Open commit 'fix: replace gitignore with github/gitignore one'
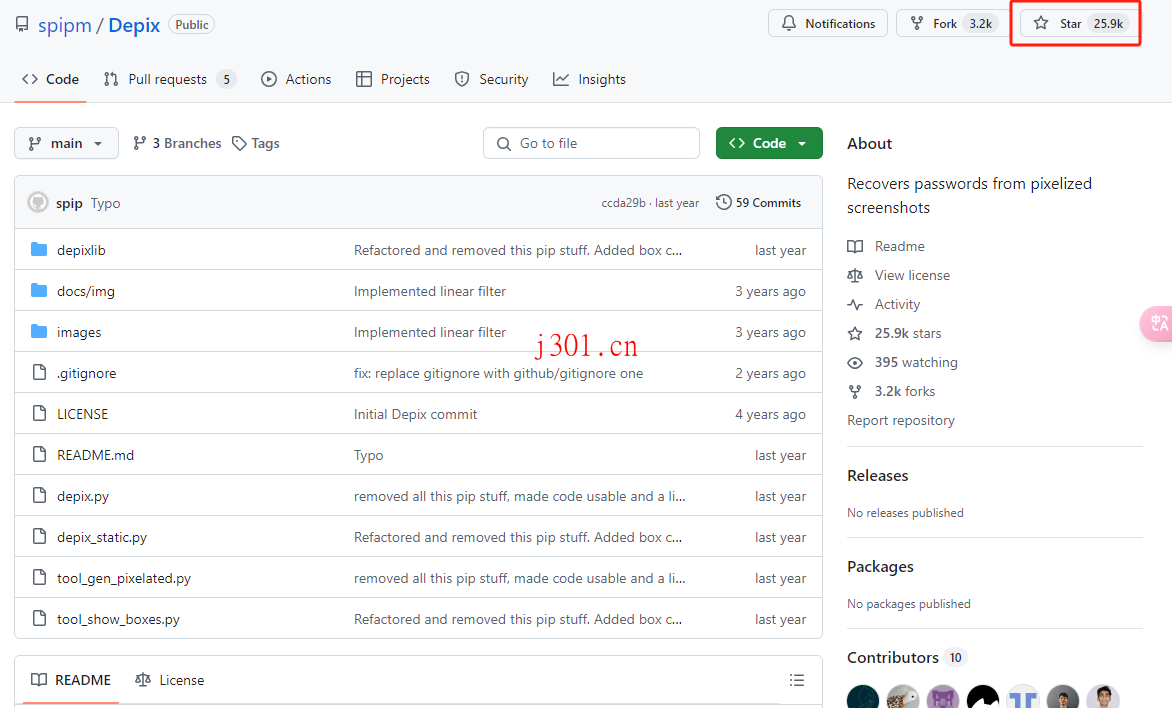Viewport: 1172px width, 708px height. click(498, 373)
